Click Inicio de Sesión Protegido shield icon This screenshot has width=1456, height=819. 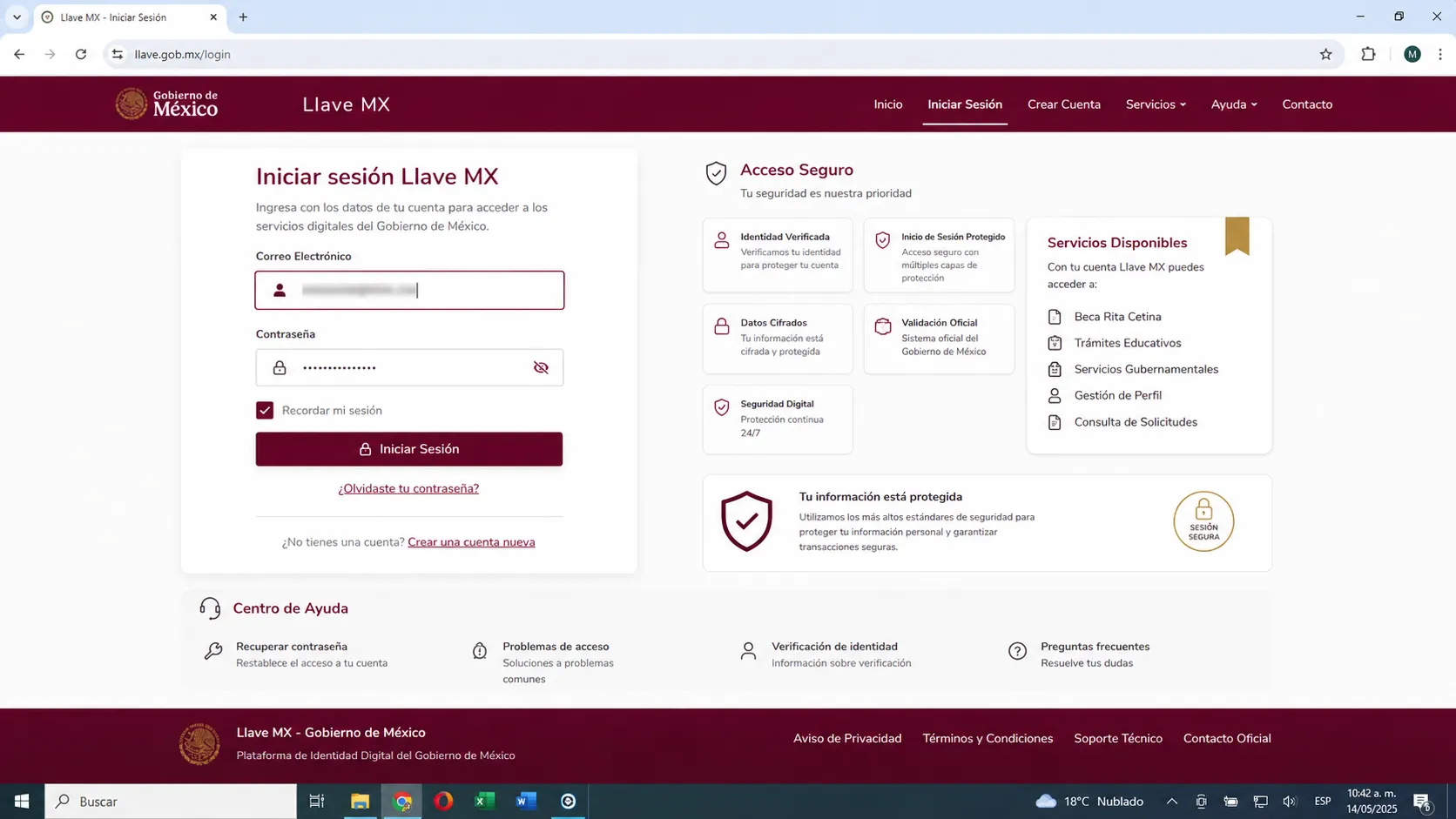point(882,240)
